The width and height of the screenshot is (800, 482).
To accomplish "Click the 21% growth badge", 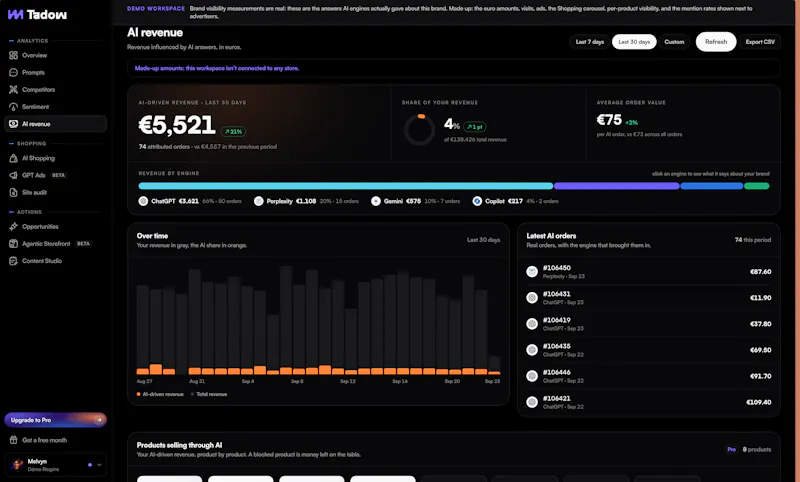I will (233, 132).
